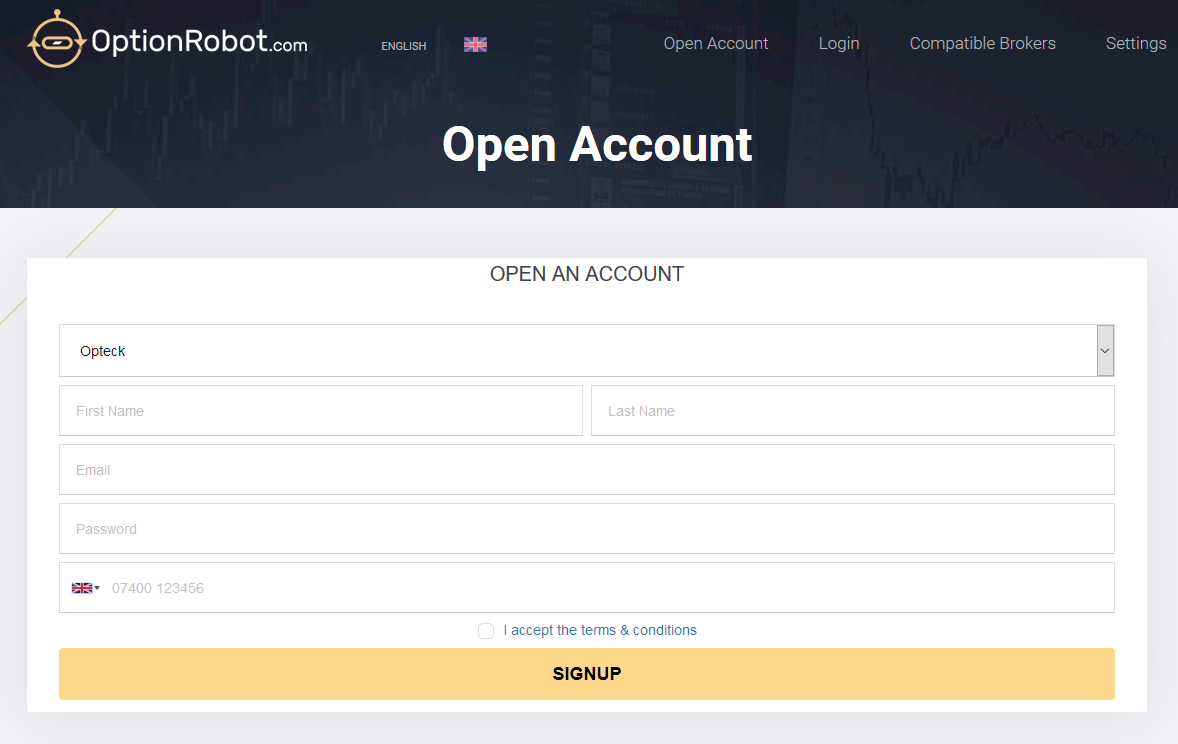Click the OptionRobot.com robot logo
This screenshot has width=1178, height=744.
pos(57,40)
